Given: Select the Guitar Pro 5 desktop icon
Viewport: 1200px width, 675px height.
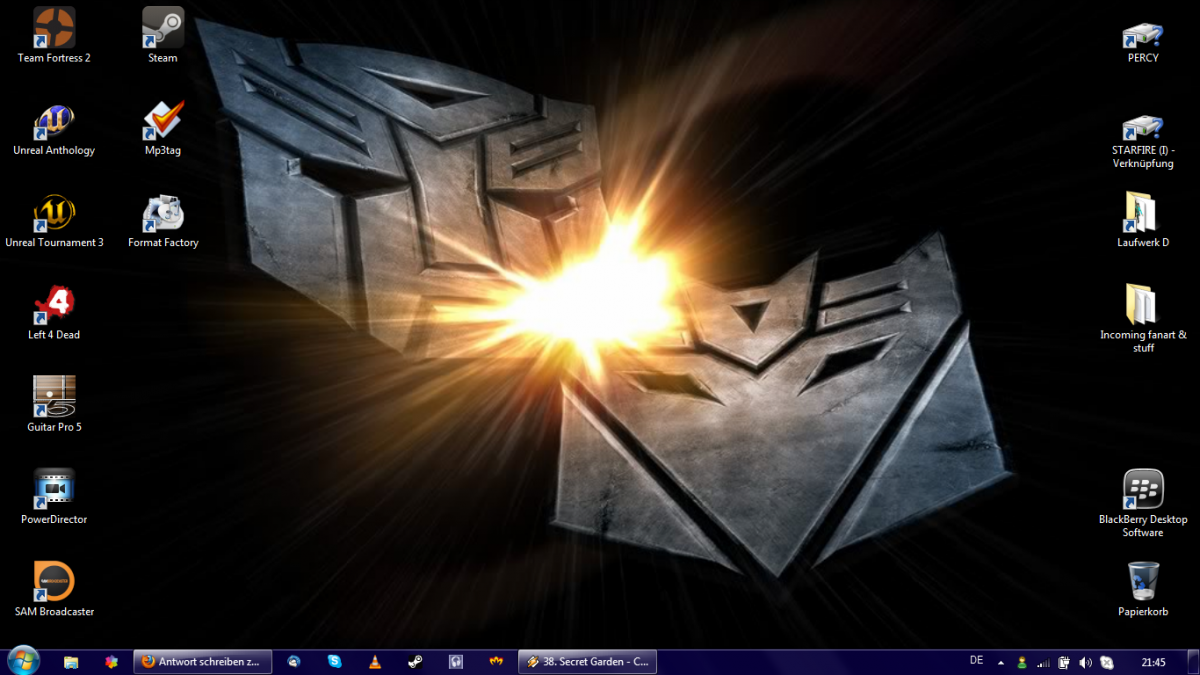Looking at the screenshot, I should [54, 397].
